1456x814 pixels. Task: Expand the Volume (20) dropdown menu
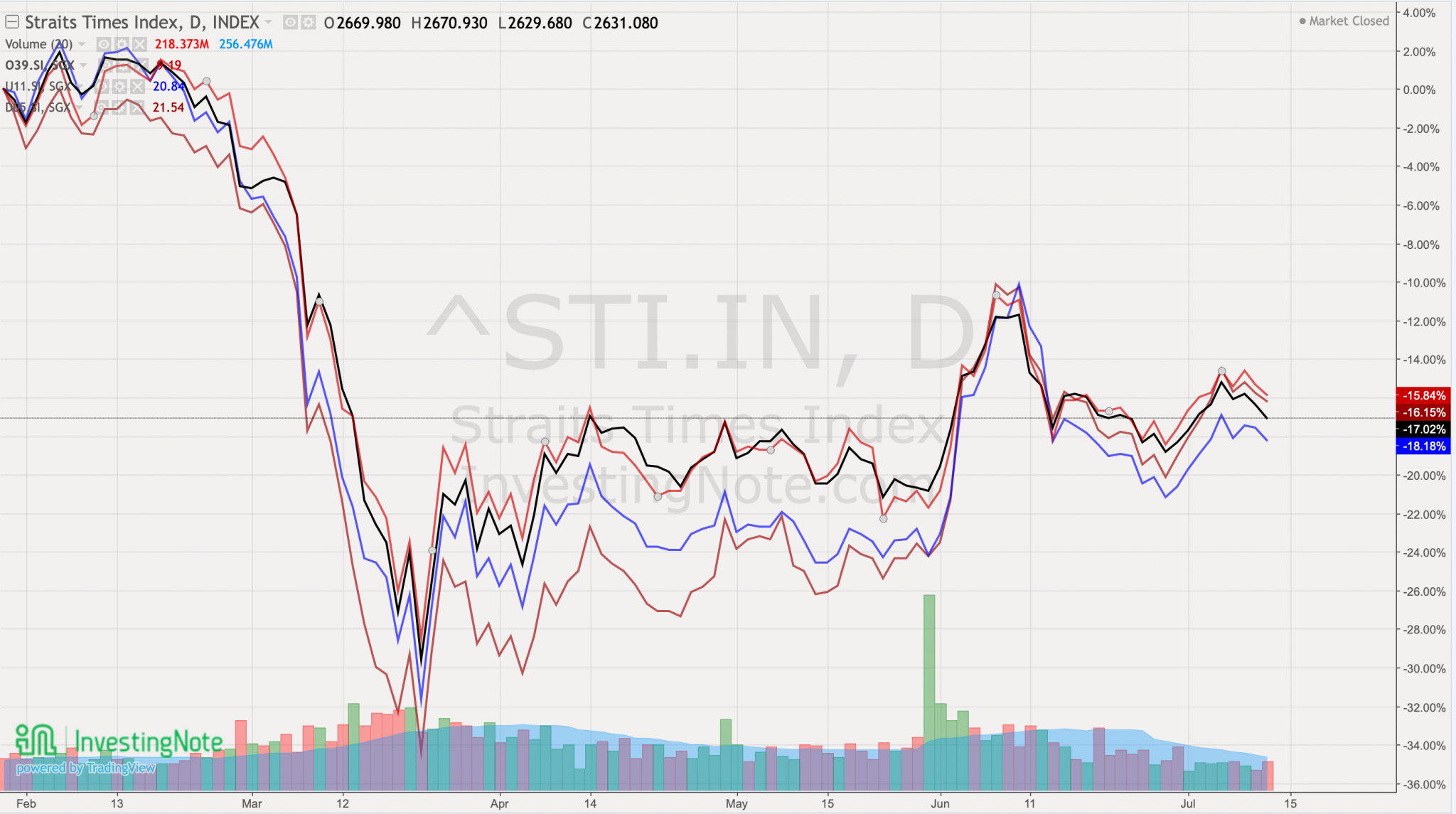(x=80, y=44)
